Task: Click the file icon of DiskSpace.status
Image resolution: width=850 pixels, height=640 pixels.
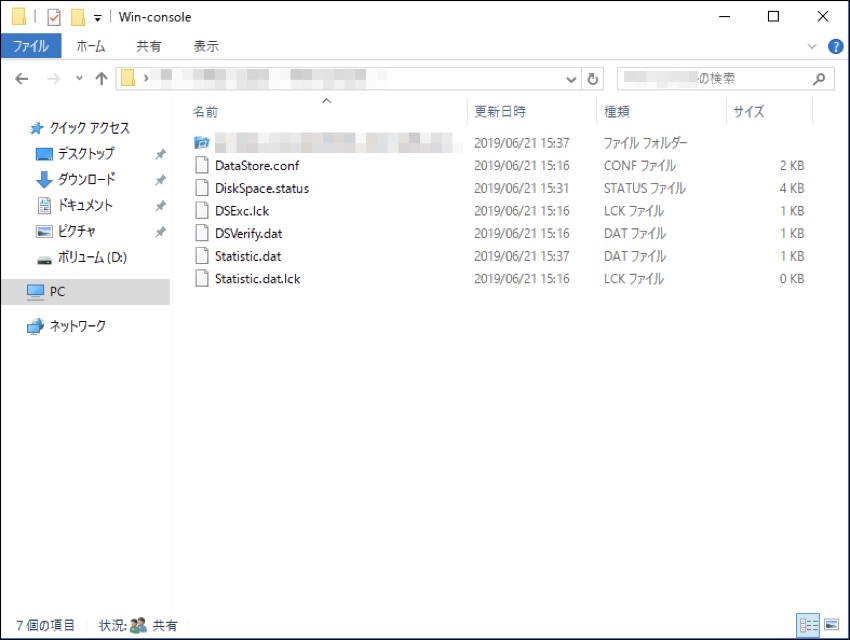Action: (202, 188)
